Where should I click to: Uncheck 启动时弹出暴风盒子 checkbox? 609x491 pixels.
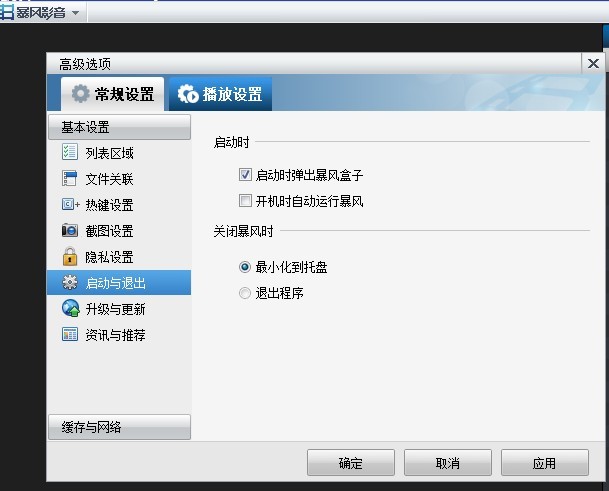(245, 175)
